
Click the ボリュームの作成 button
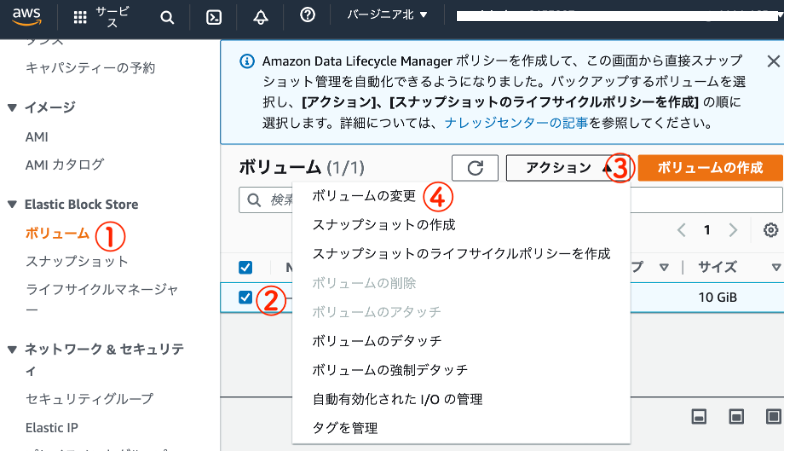pyautogui.click(x=710, y=168)
